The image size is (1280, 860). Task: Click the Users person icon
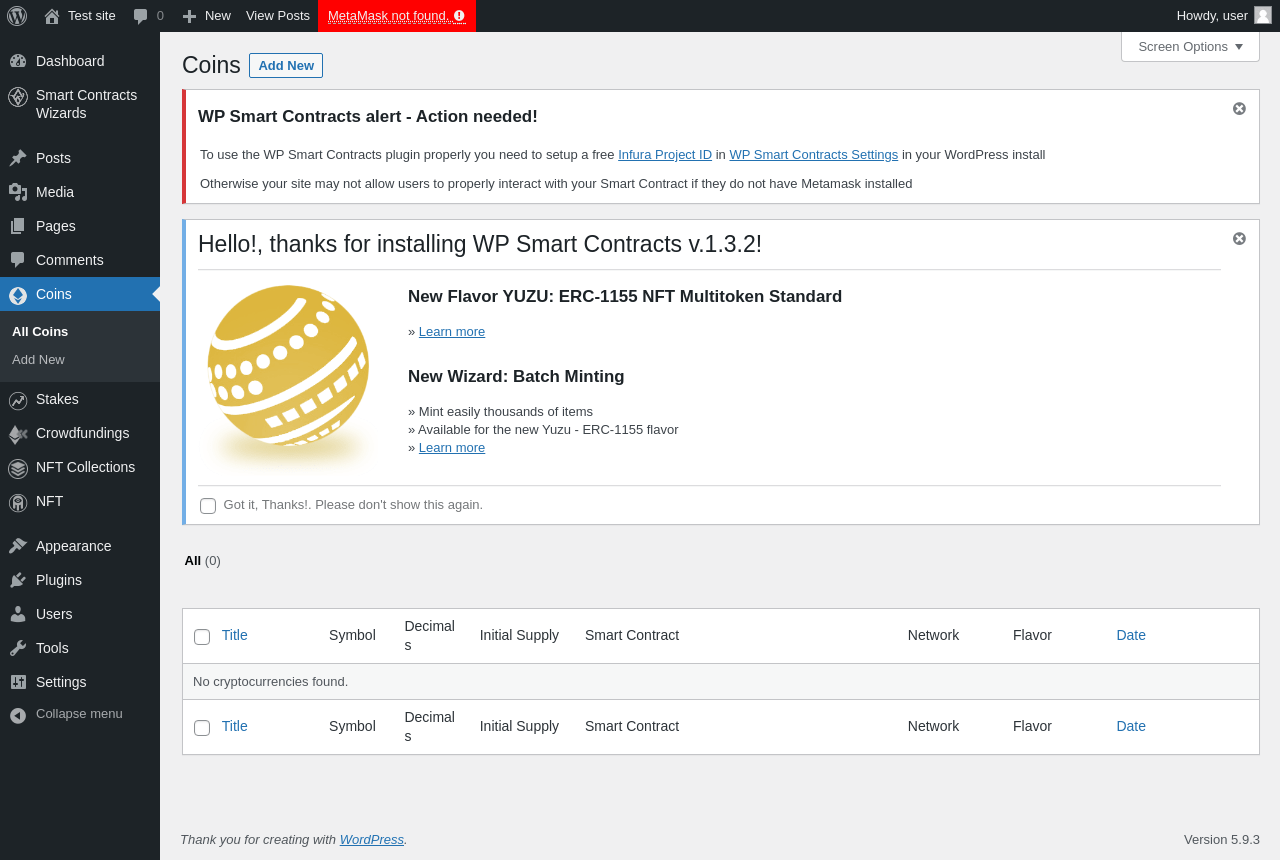(x=18, y=614)
